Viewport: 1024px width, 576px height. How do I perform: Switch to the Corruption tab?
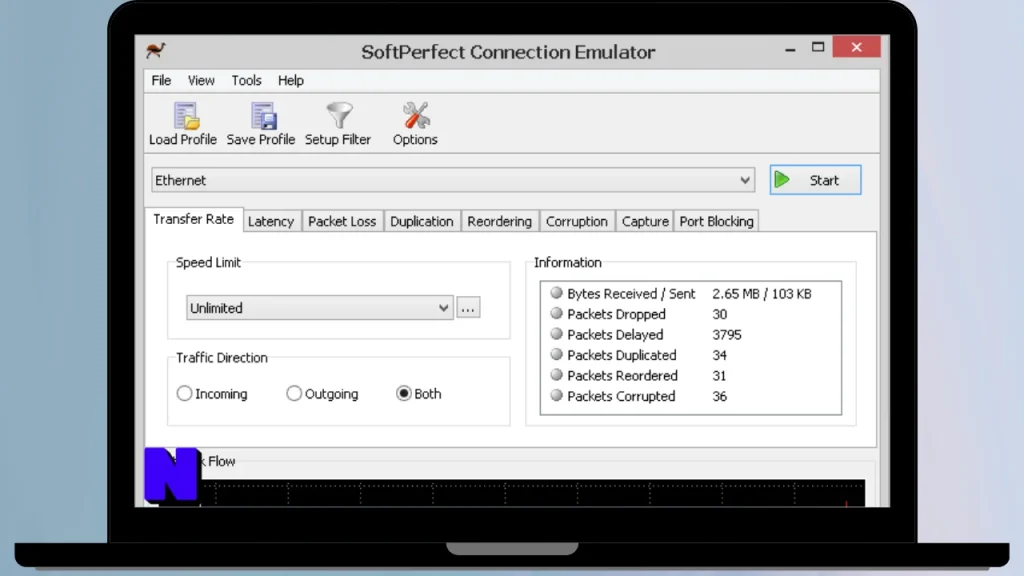[577, 221]
